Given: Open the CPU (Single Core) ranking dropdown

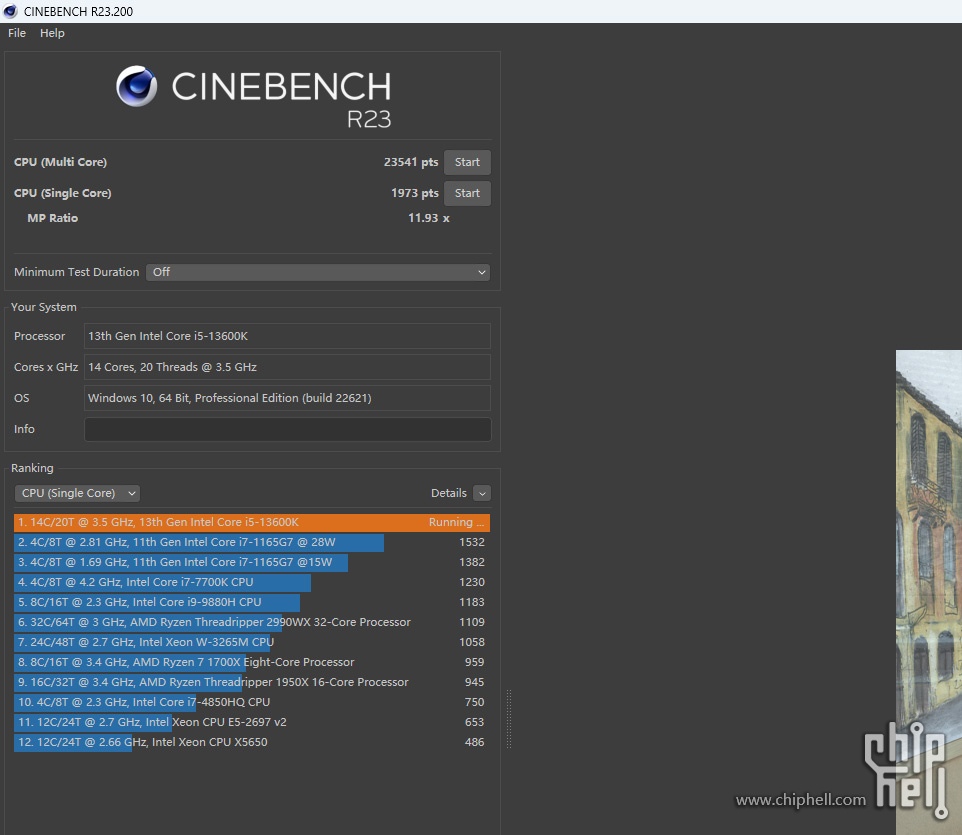Looking at the screenshot, I should (x=77, y=493).
